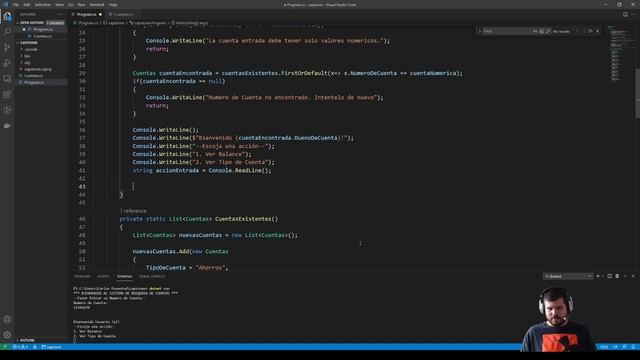
Task: Open the Accounts menu icon
Action: tap(7, 320)
